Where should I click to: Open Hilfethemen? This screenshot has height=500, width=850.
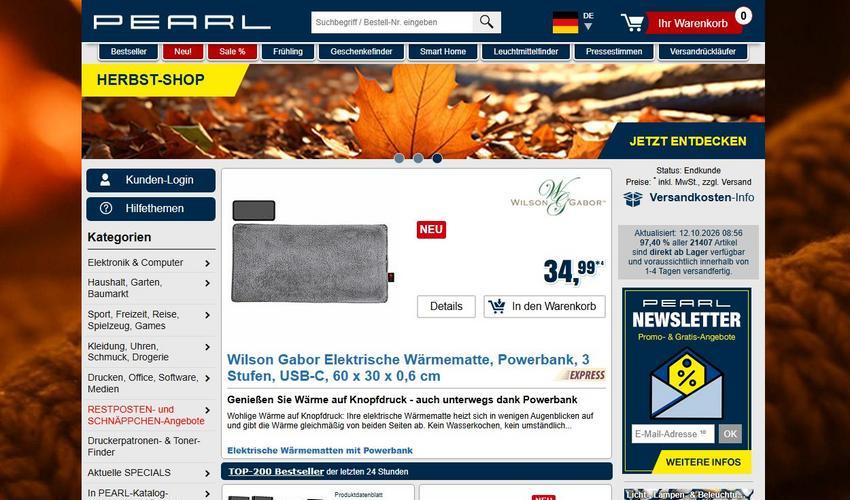pyautogui.click(x=151, y=209)
